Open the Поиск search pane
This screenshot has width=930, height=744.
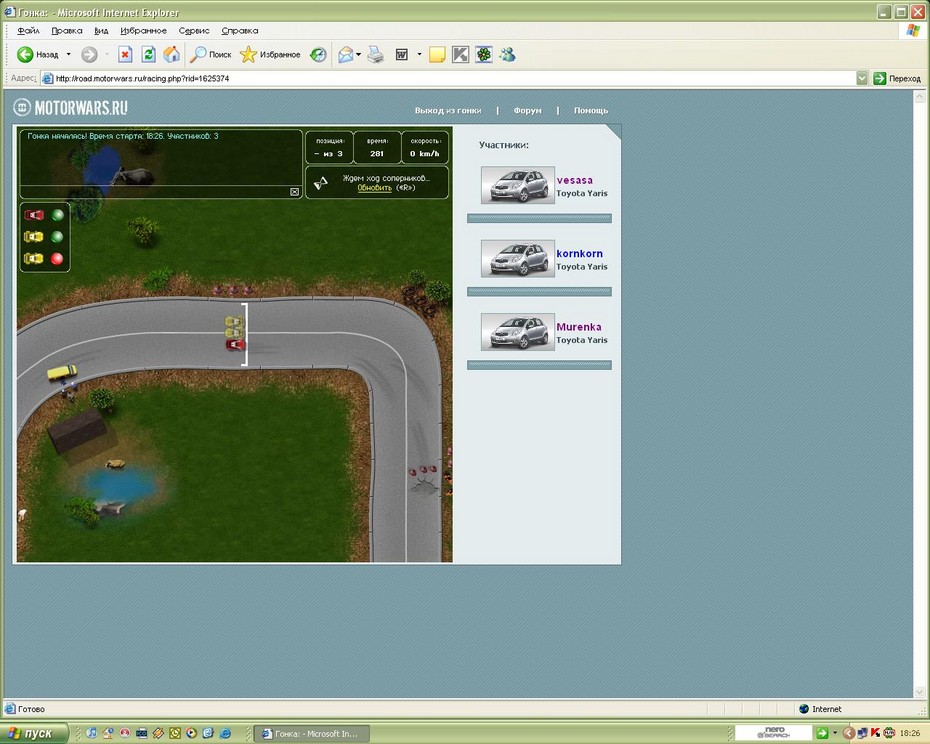(211, 55)
